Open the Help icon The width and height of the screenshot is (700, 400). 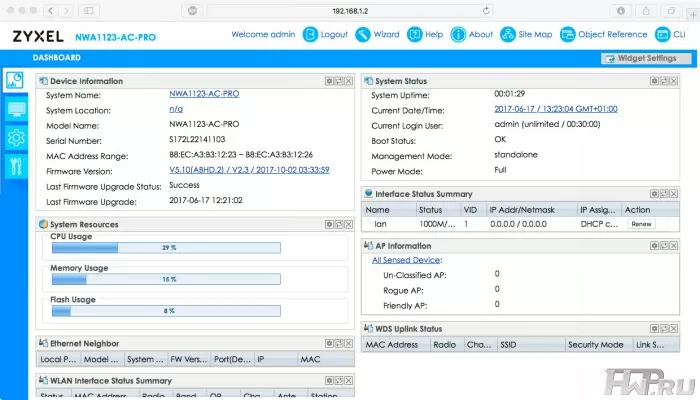pos(415,34)
